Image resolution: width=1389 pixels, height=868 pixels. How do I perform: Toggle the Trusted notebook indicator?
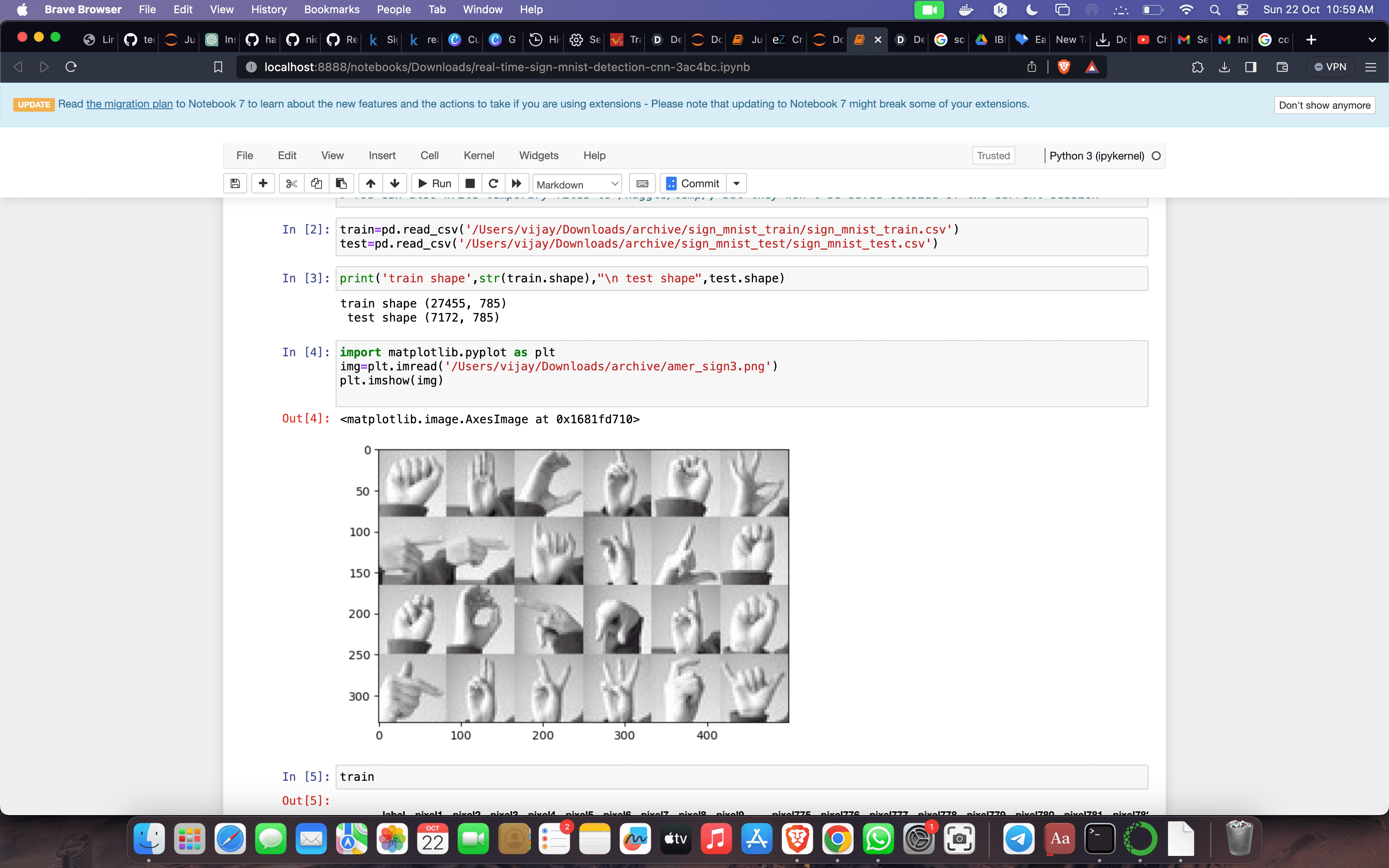pyautogui.click(x=993, y=155)
